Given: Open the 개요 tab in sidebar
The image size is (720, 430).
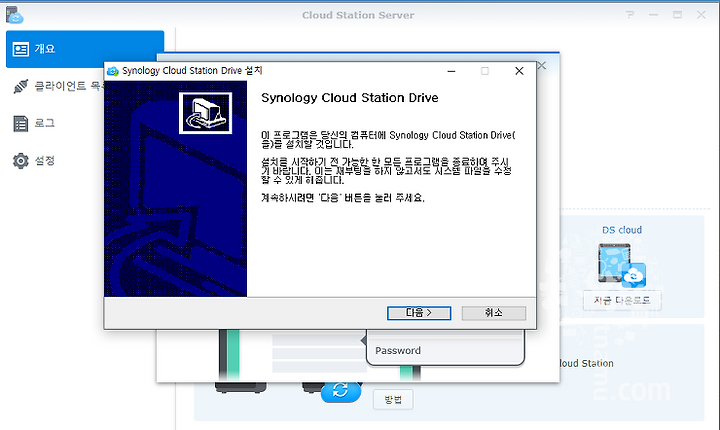Looking at the screenshot, I should click(85, 49).
